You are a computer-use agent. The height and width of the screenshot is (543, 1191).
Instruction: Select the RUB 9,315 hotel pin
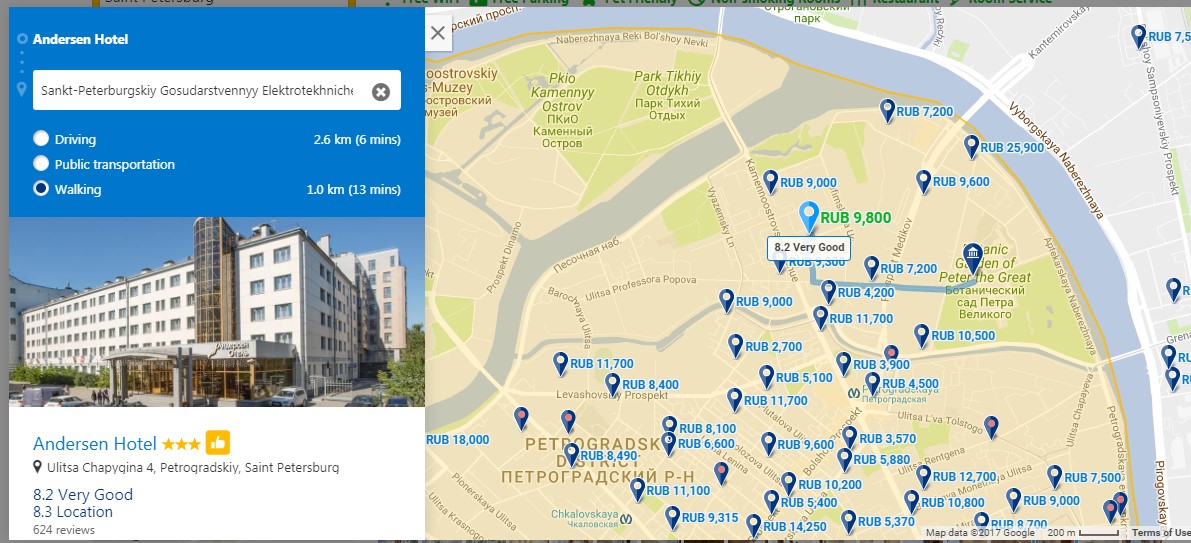[672, 518]
